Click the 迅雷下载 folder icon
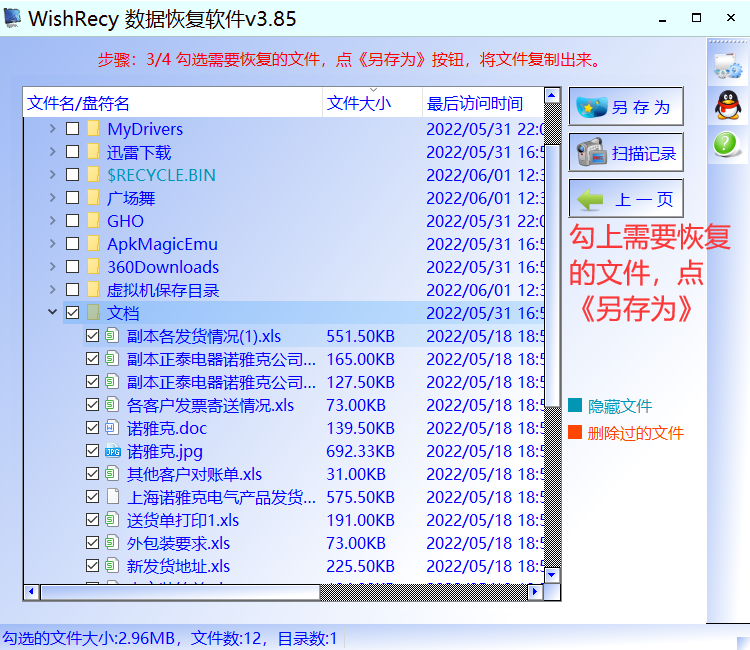 click(93, 152)
